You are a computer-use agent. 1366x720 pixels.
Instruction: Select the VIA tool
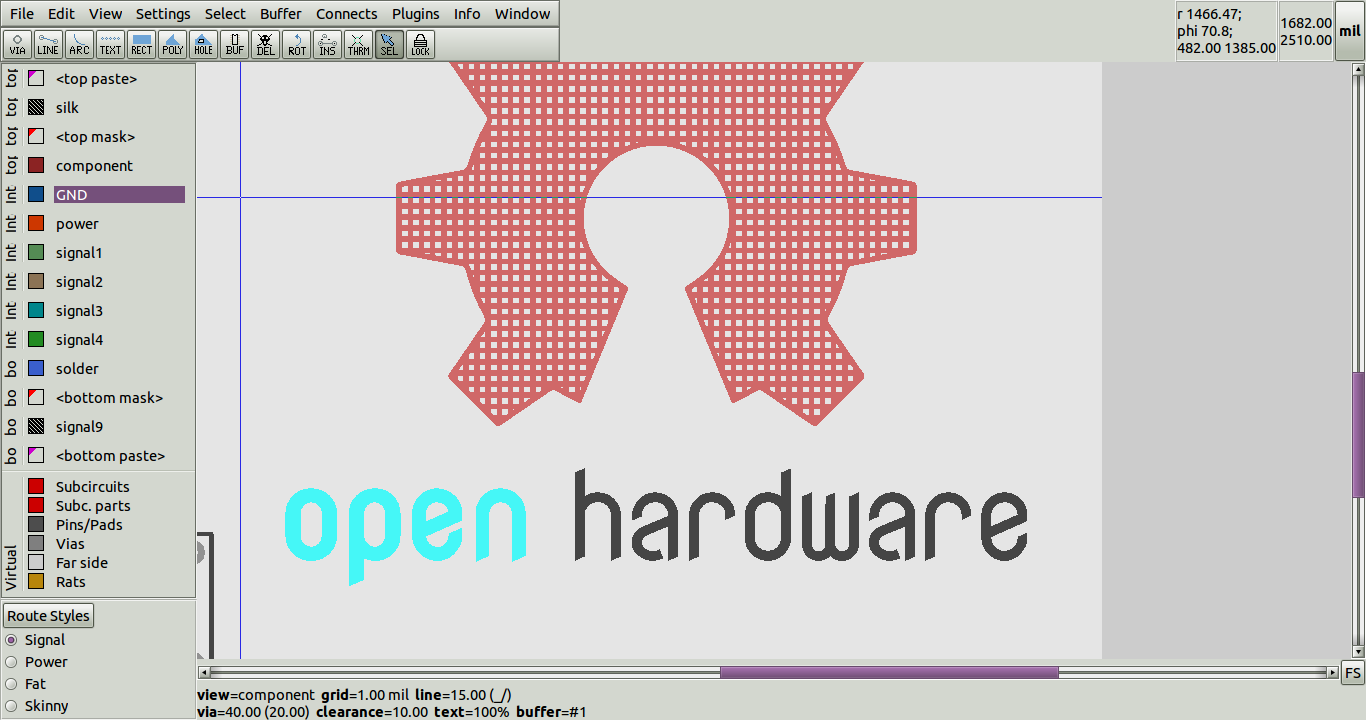pyautogui.click(x=18, y=45)
